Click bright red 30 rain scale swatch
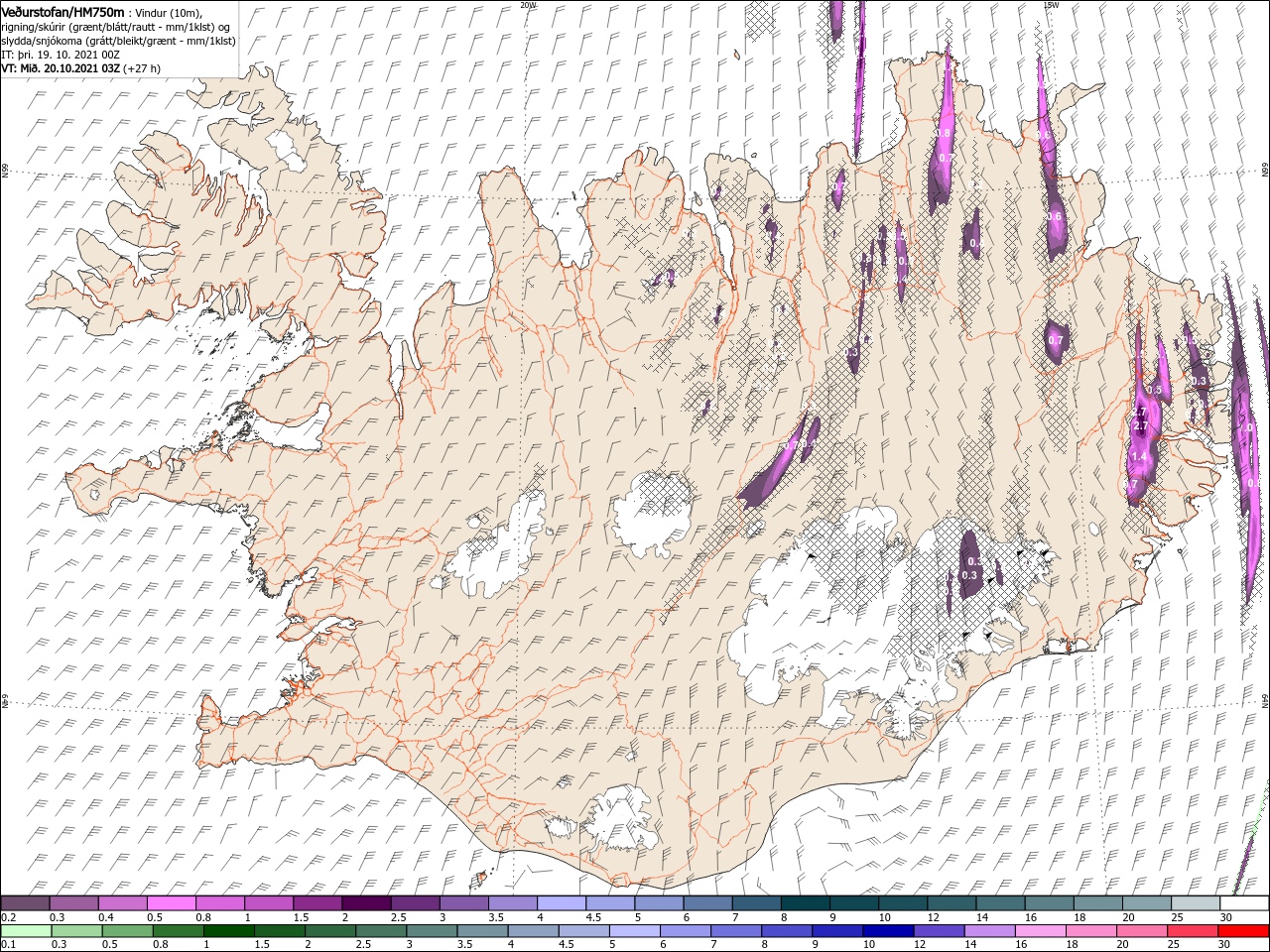 (x=1243, y=931)
